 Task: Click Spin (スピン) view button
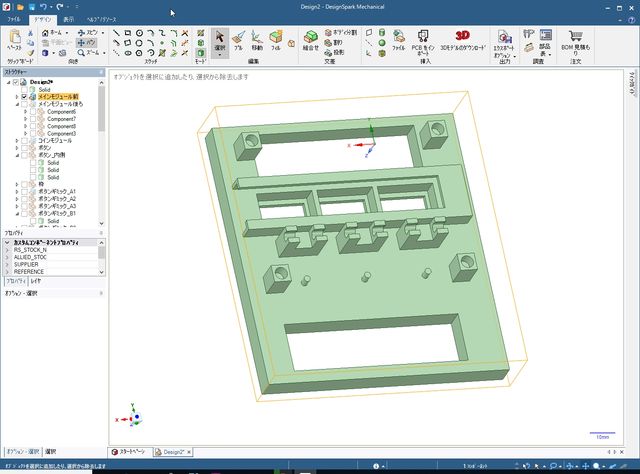[x=88, y=33]
